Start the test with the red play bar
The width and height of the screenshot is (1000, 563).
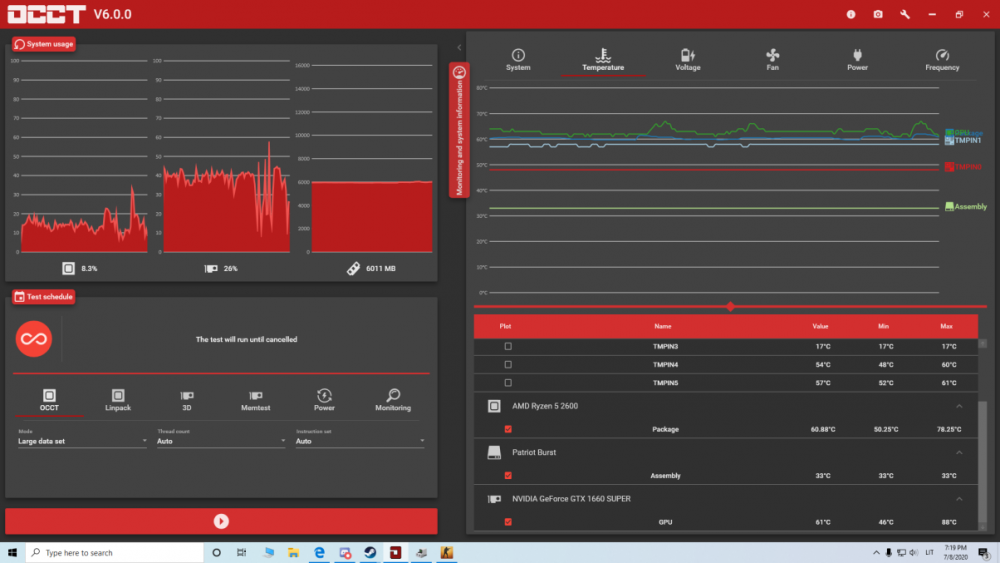(221, 521)
